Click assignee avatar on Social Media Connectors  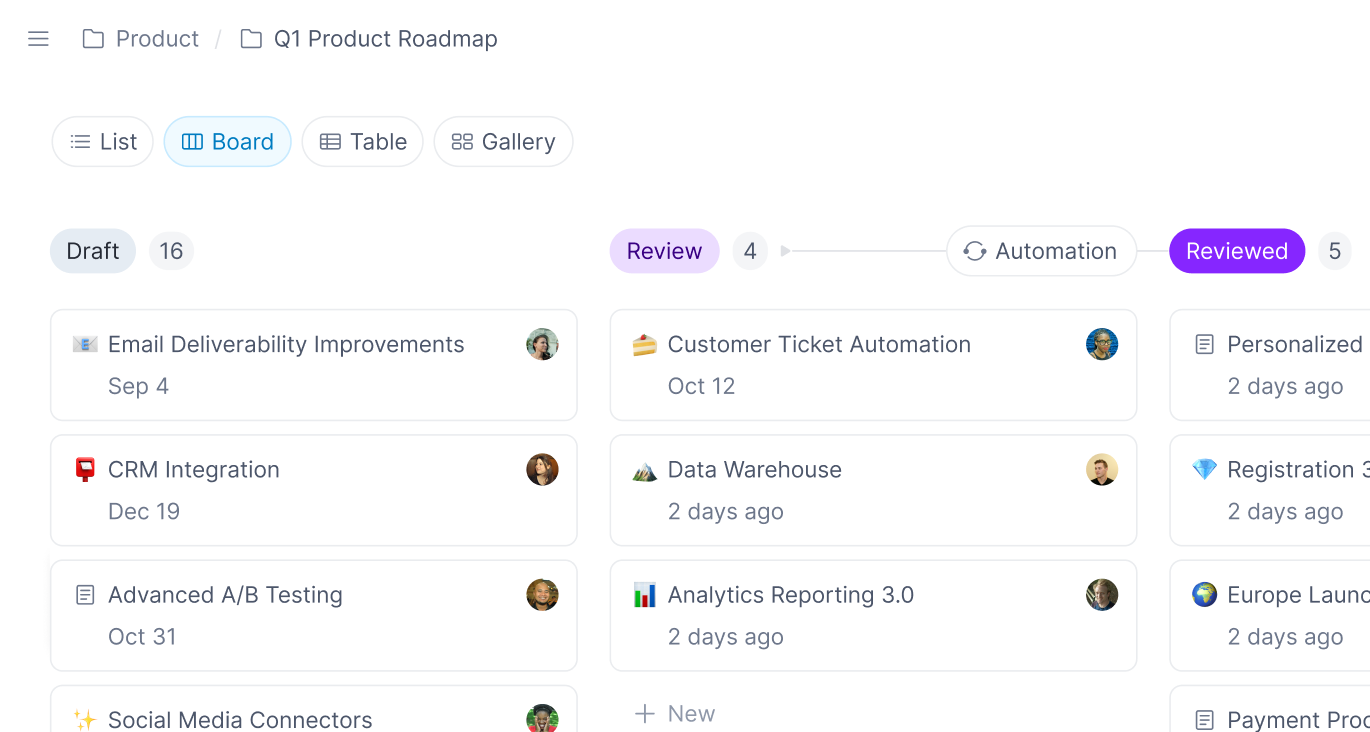tap(542, 718)
